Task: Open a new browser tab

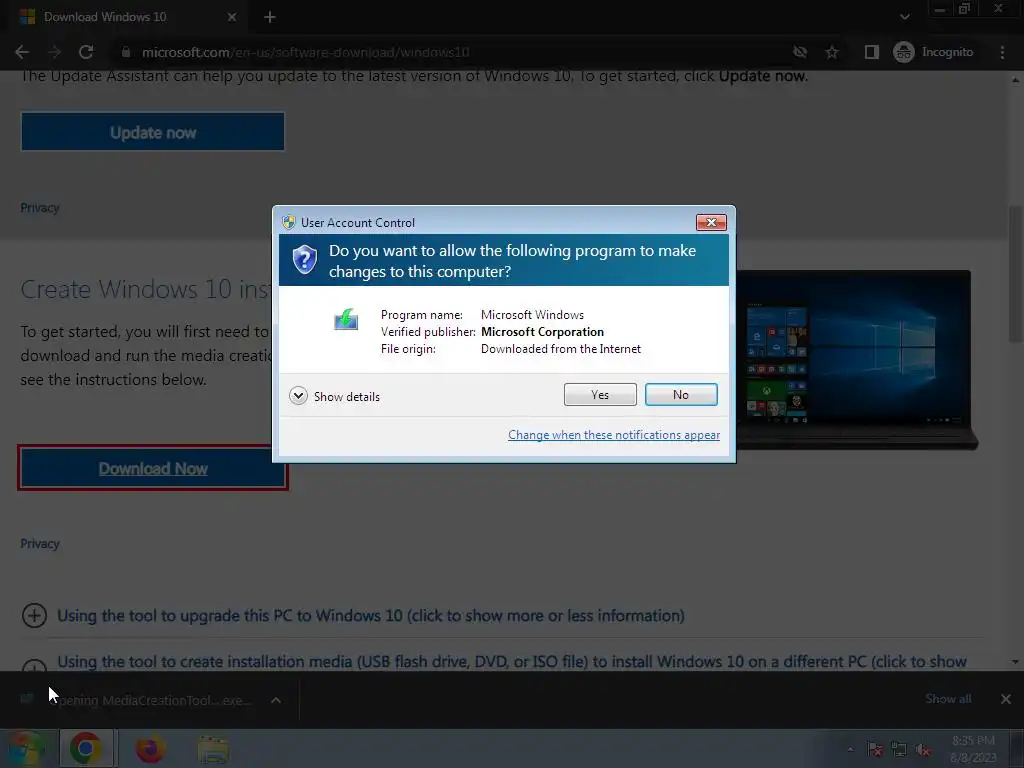Action: tap(270, 17)
